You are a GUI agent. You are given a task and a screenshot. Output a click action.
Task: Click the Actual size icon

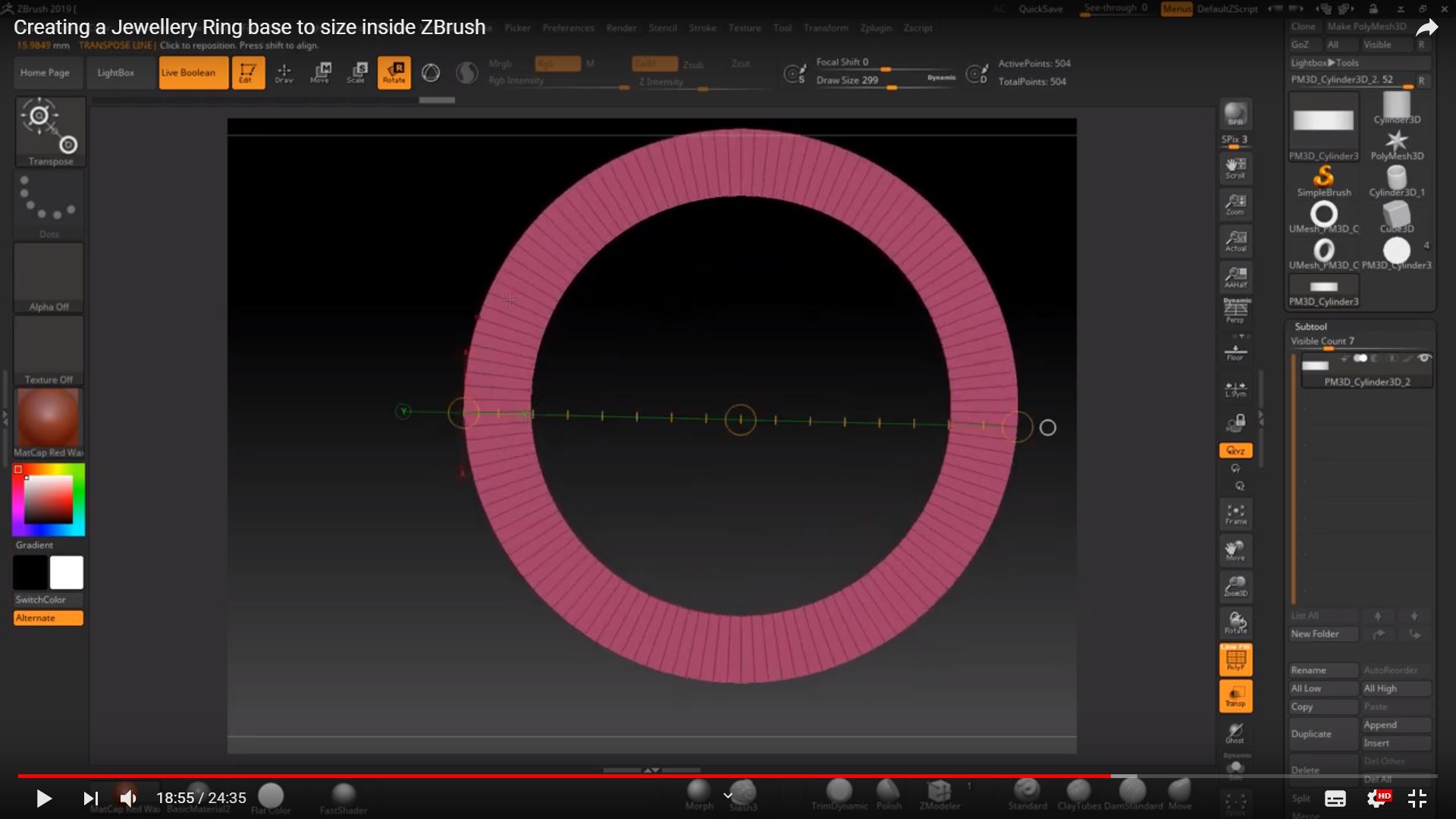pyautogui.click(x=1235, y=241)
